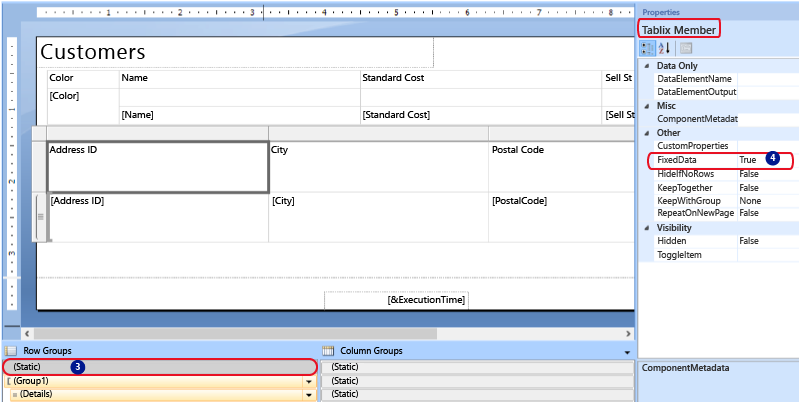Click the Categorized view icon in Properties
Image resolution: width=799 pixels, height=402 pixels.
point(648,48)
